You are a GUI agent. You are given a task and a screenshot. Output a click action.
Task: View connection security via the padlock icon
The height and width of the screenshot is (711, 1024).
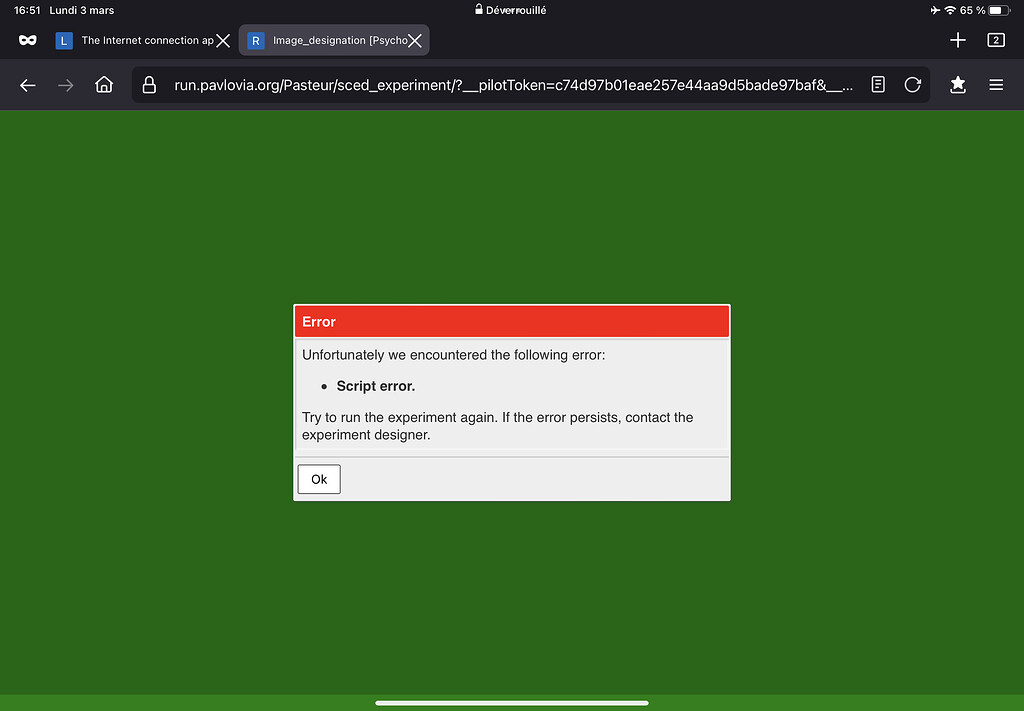(150, 85)
